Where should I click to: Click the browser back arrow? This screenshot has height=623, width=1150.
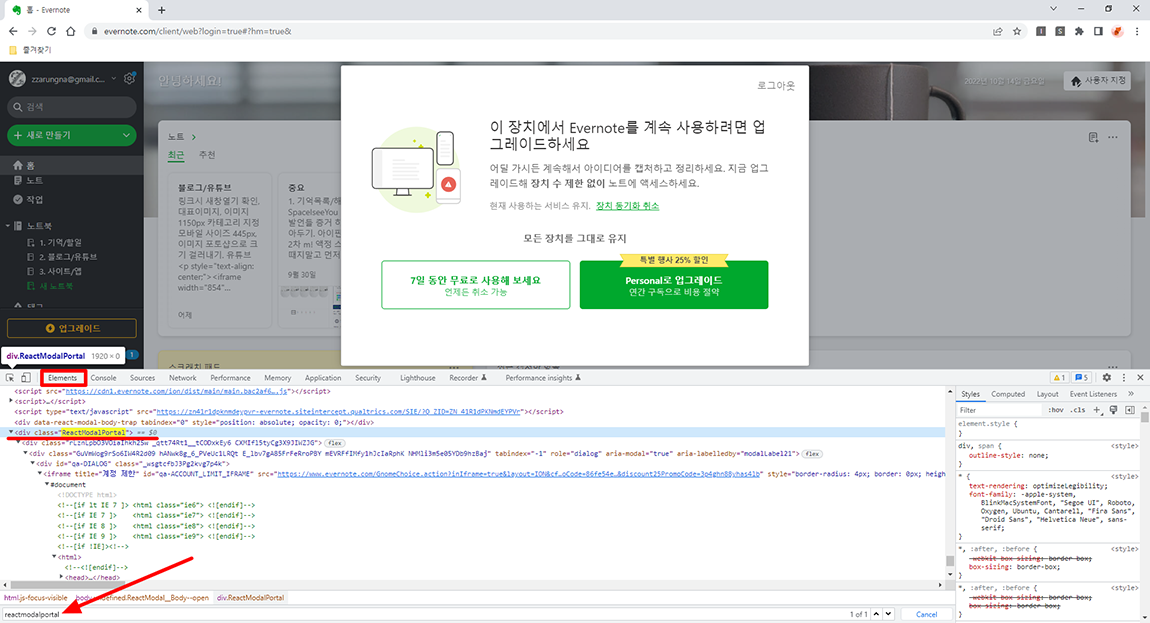[13, 32]
